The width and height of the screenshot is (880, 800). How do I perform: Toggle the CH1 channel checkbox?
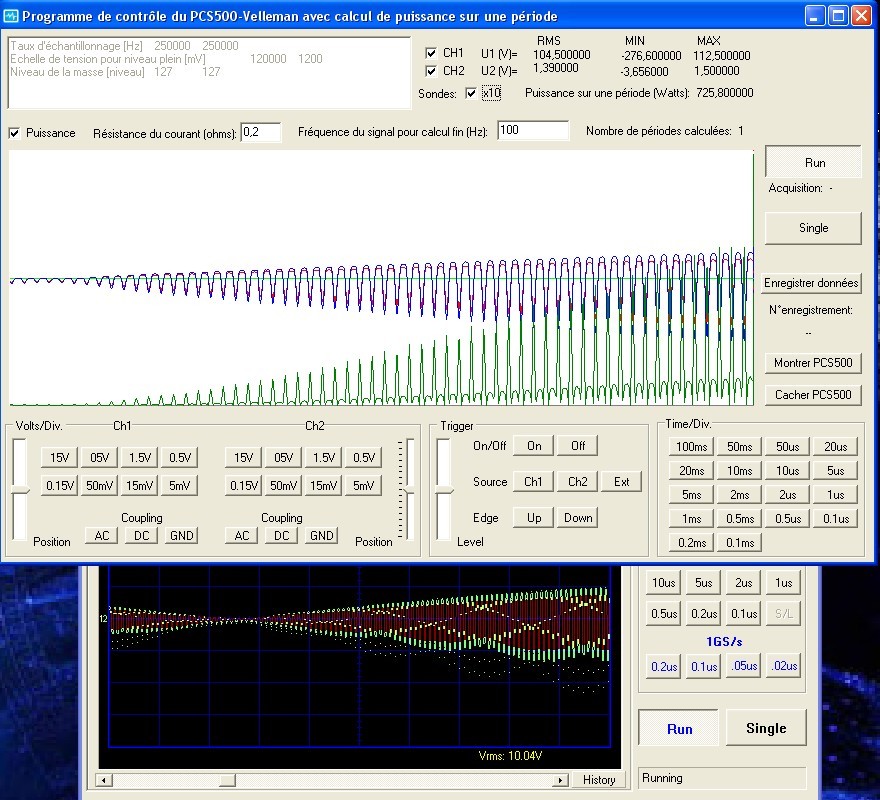click(x=431, y=53)
